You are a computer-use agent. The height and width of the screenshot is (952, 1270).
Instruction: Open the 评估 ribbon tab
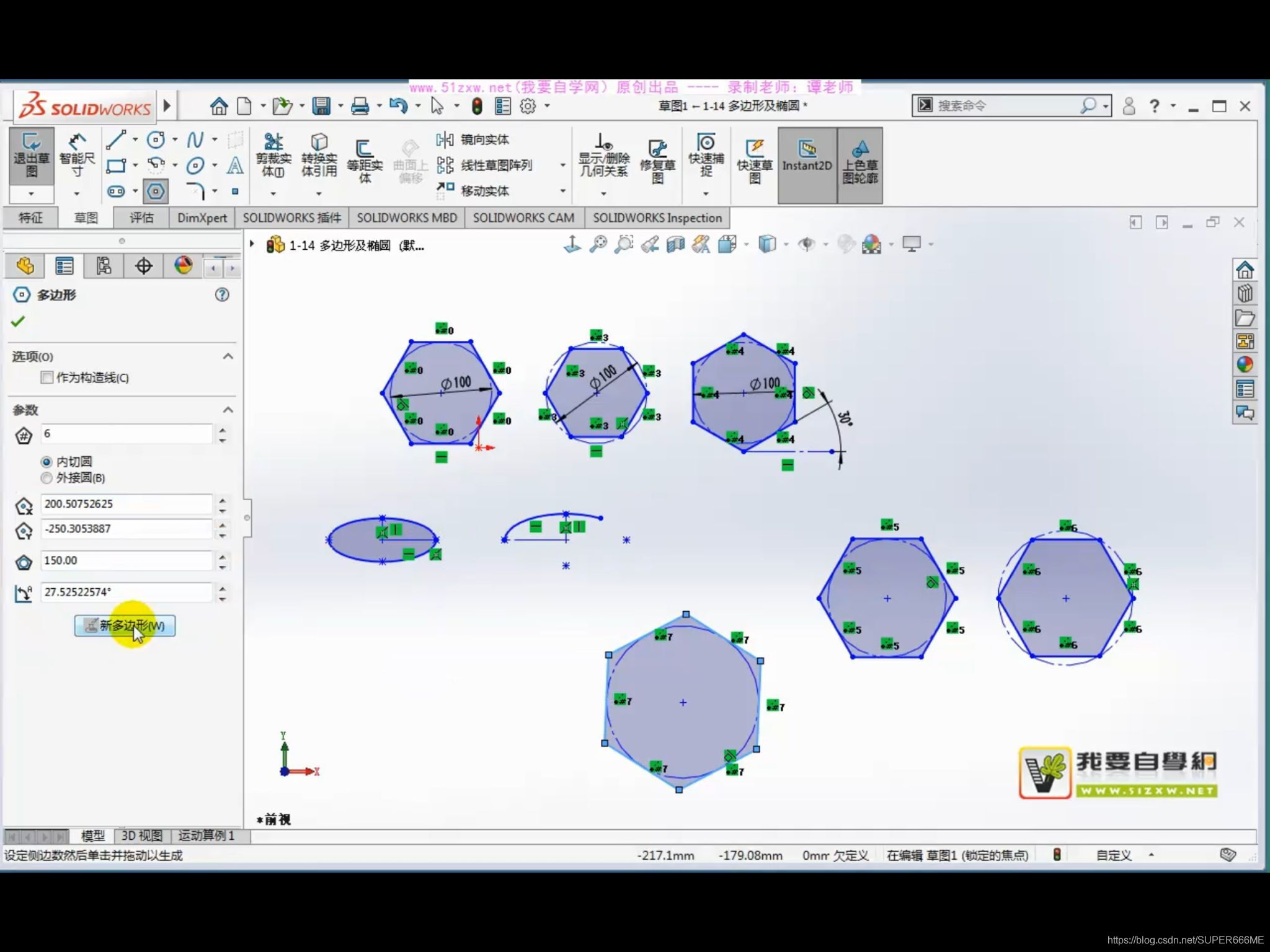(141, 218)
